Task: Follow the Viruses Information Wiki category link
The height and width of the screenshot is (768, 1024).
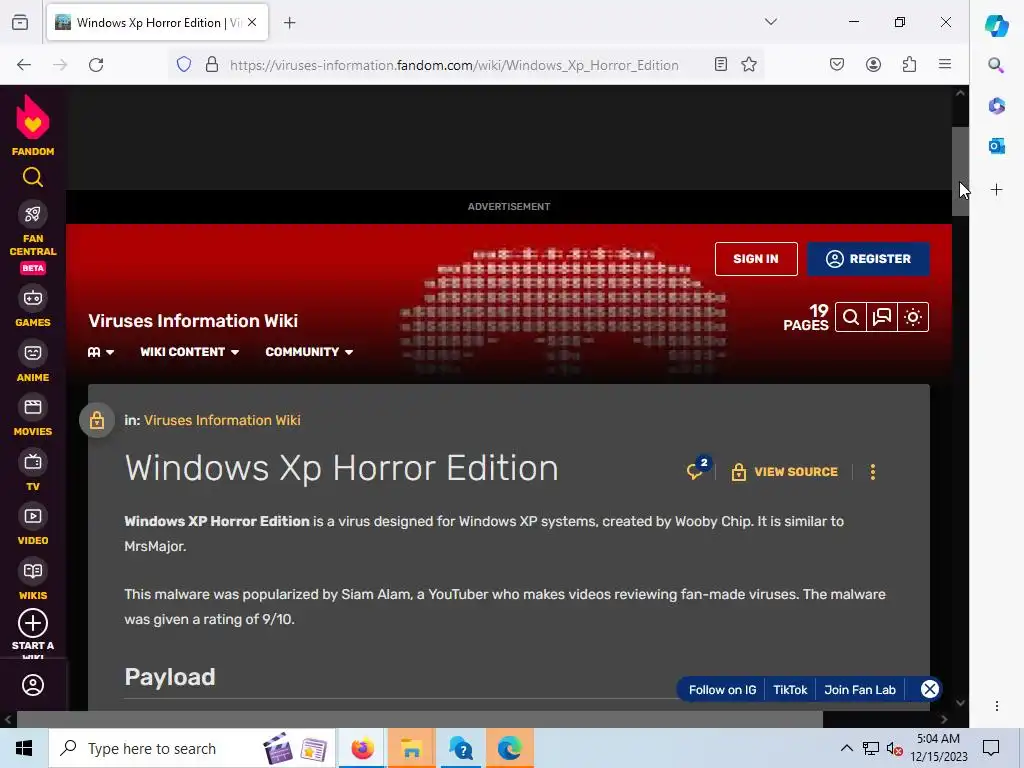Action: click(222, 420)
